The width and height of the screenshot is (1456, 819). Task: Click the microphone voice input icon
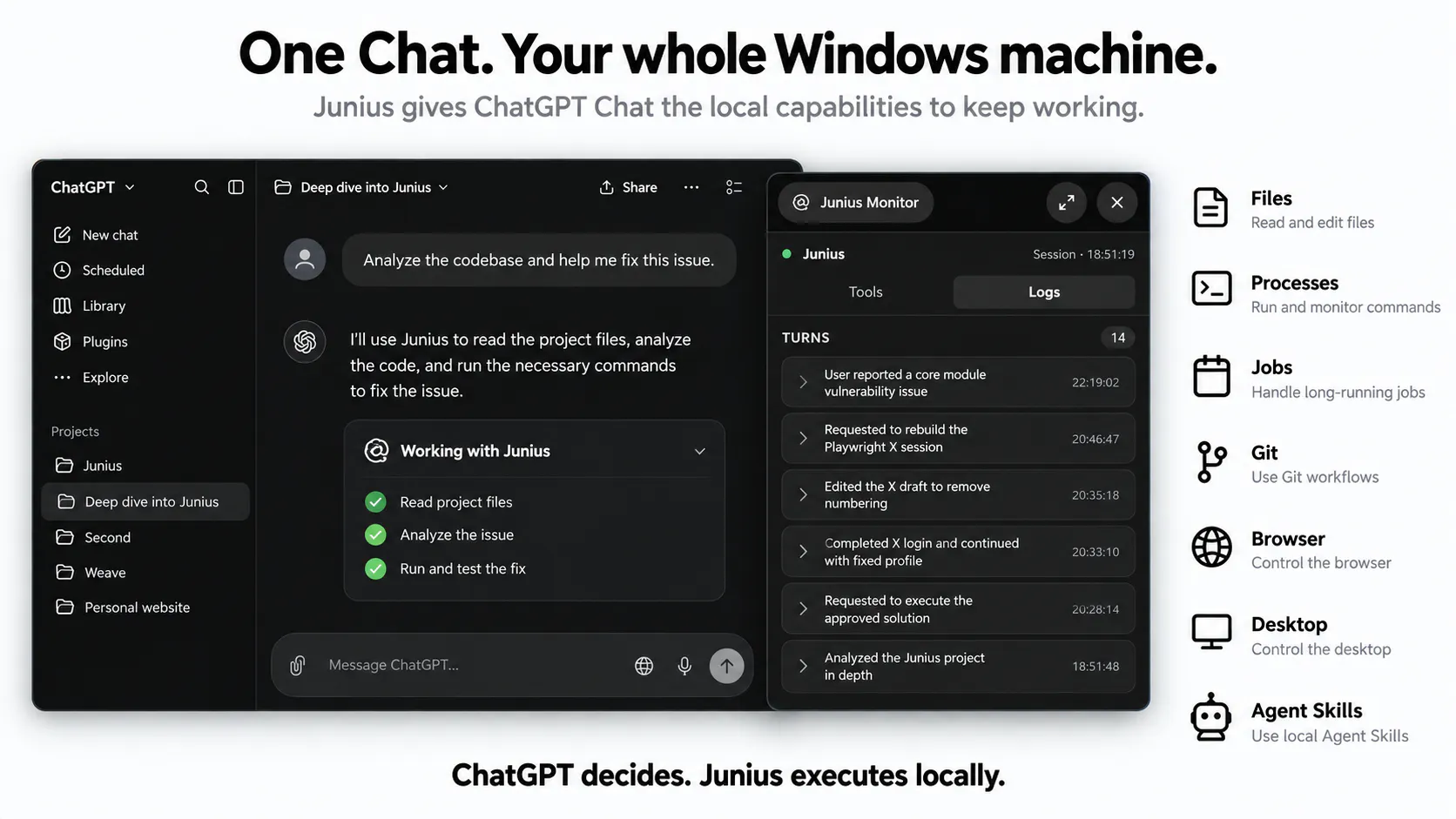pos(685,666)
